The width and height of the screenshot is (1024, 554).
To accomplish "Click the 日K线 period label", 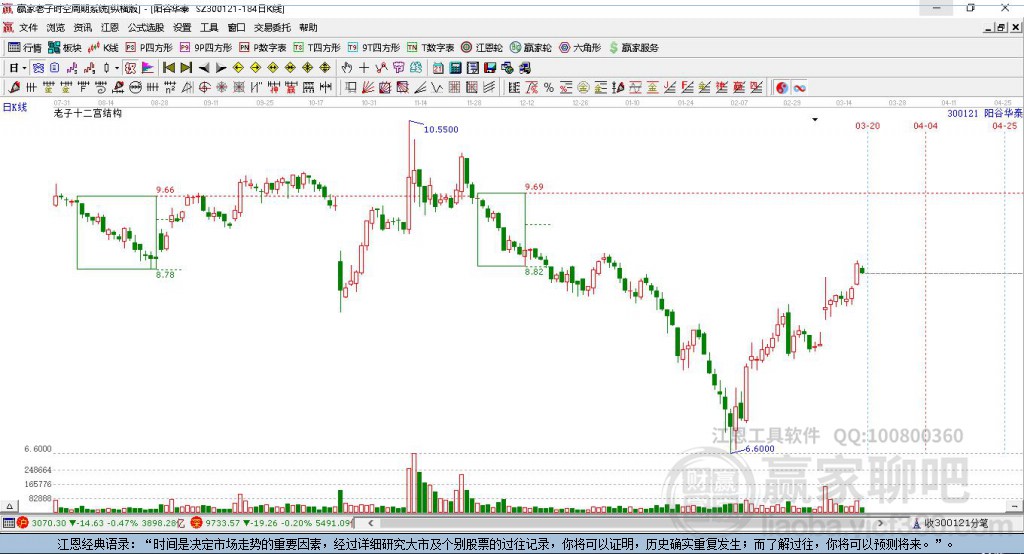I will (x=14, y=107).
